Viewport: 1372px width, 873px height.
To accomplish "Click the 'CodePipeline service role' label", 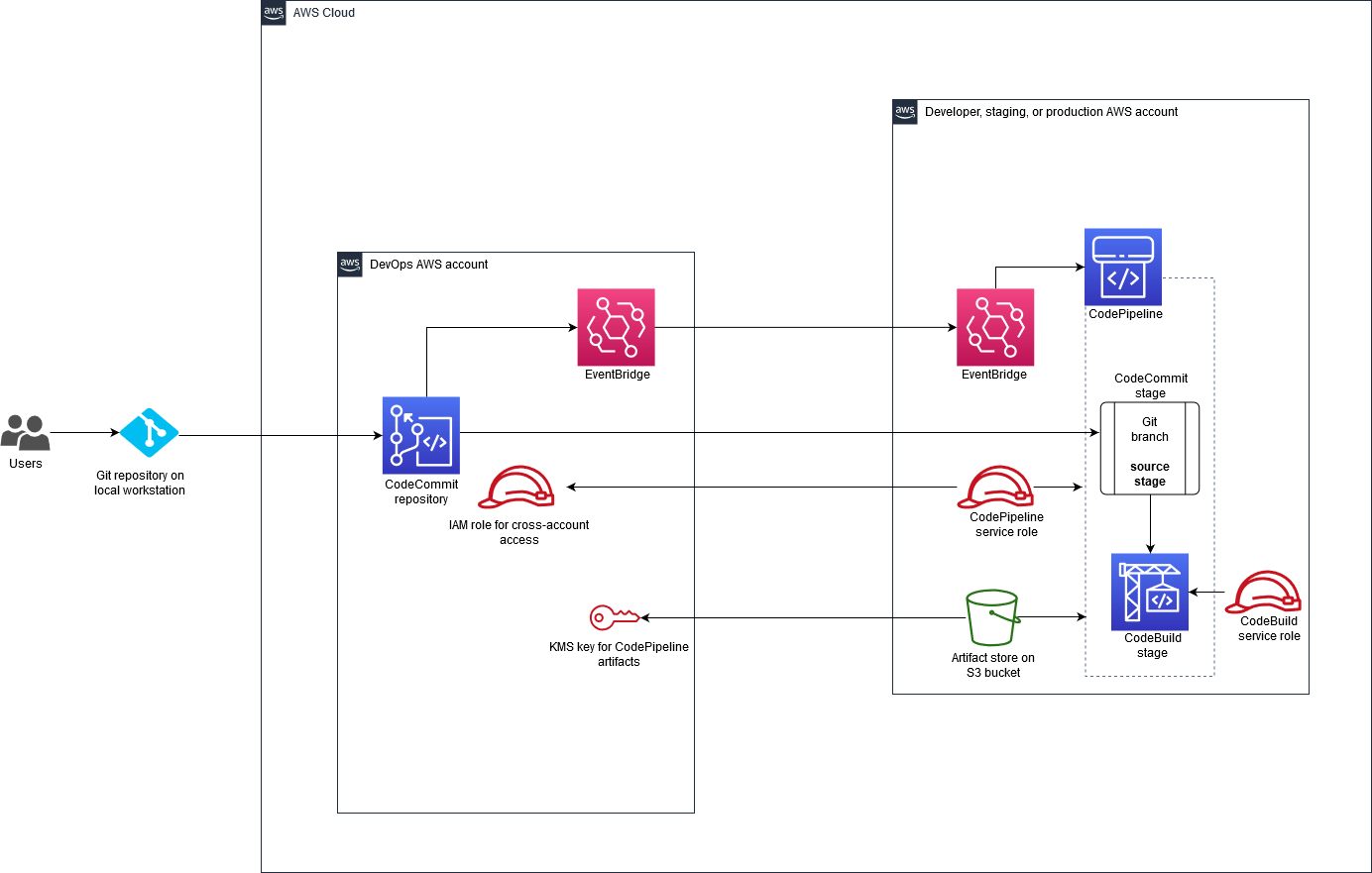I will tap(1006, 524).
